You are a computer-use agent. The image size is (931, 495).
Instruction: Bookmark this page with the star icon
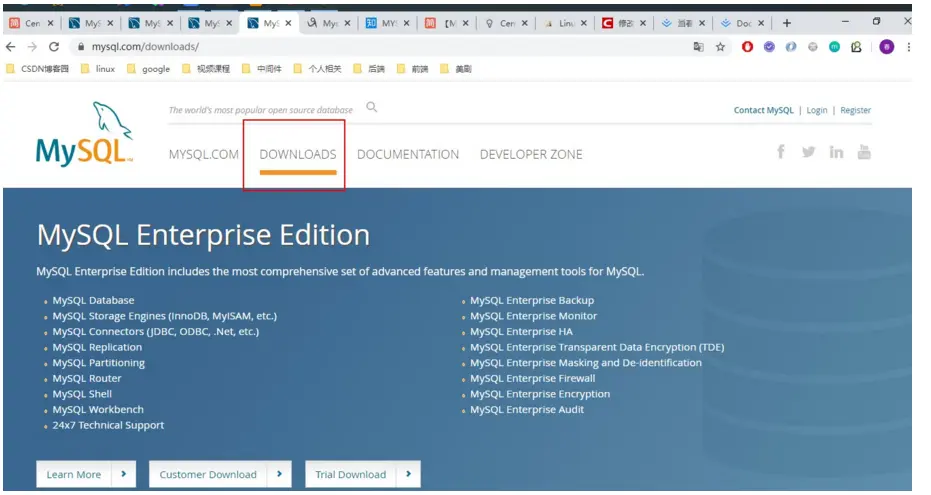tap(720, 47)
